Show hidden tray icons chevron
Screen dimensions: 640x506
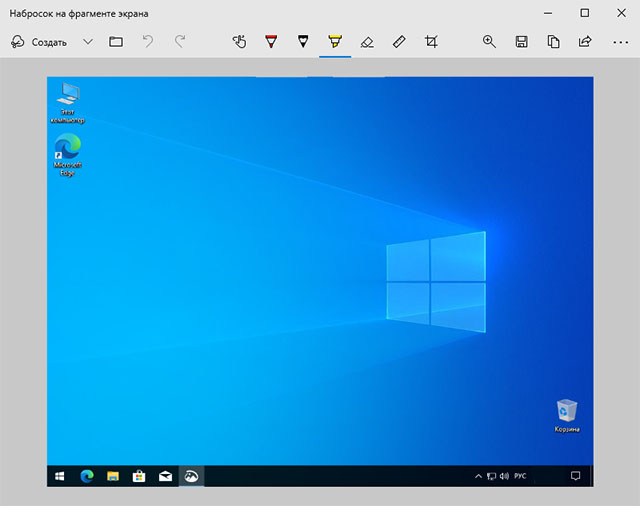478,476
